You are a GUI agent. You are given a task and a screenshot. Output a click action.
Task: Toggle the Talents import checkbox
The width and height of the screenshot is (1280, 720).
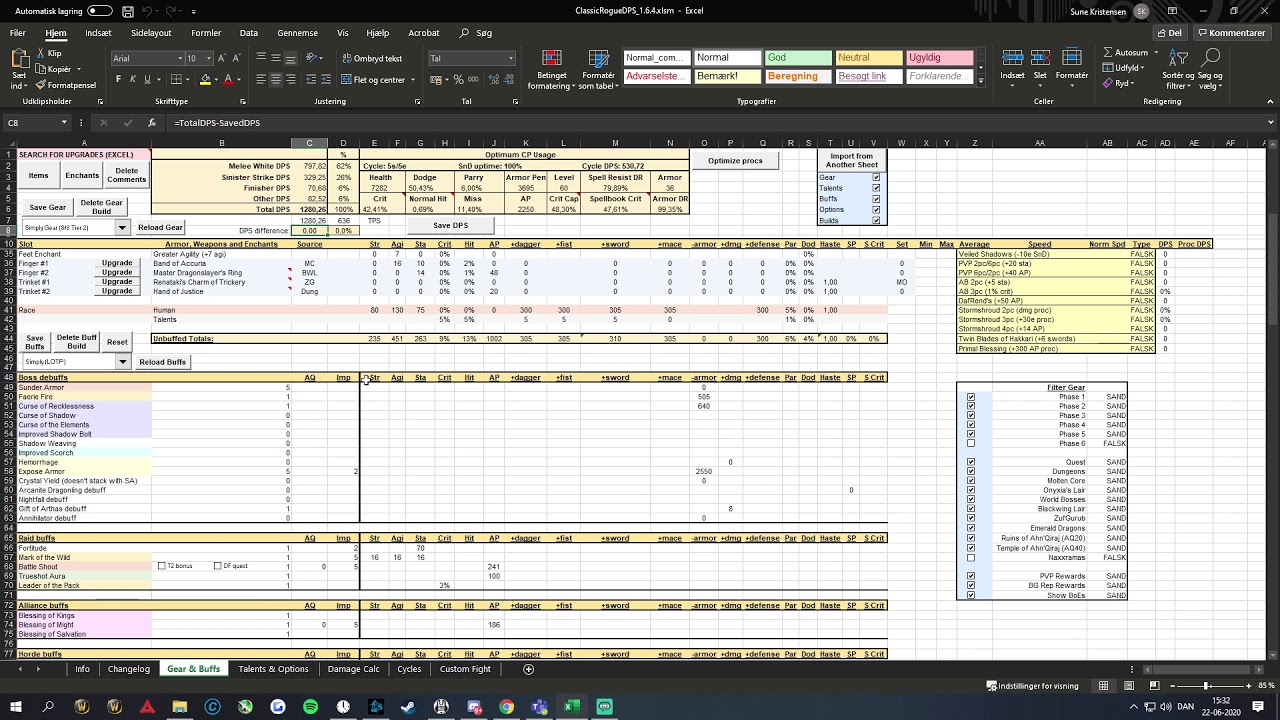tap(876, 188)
